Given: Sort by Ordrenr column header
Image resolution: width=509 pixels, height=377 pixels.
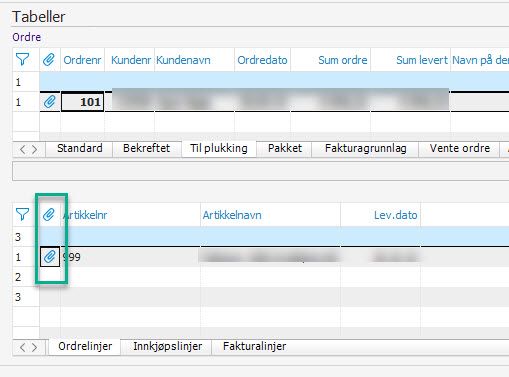Looking at the screenshot, I should click(82, 60).
